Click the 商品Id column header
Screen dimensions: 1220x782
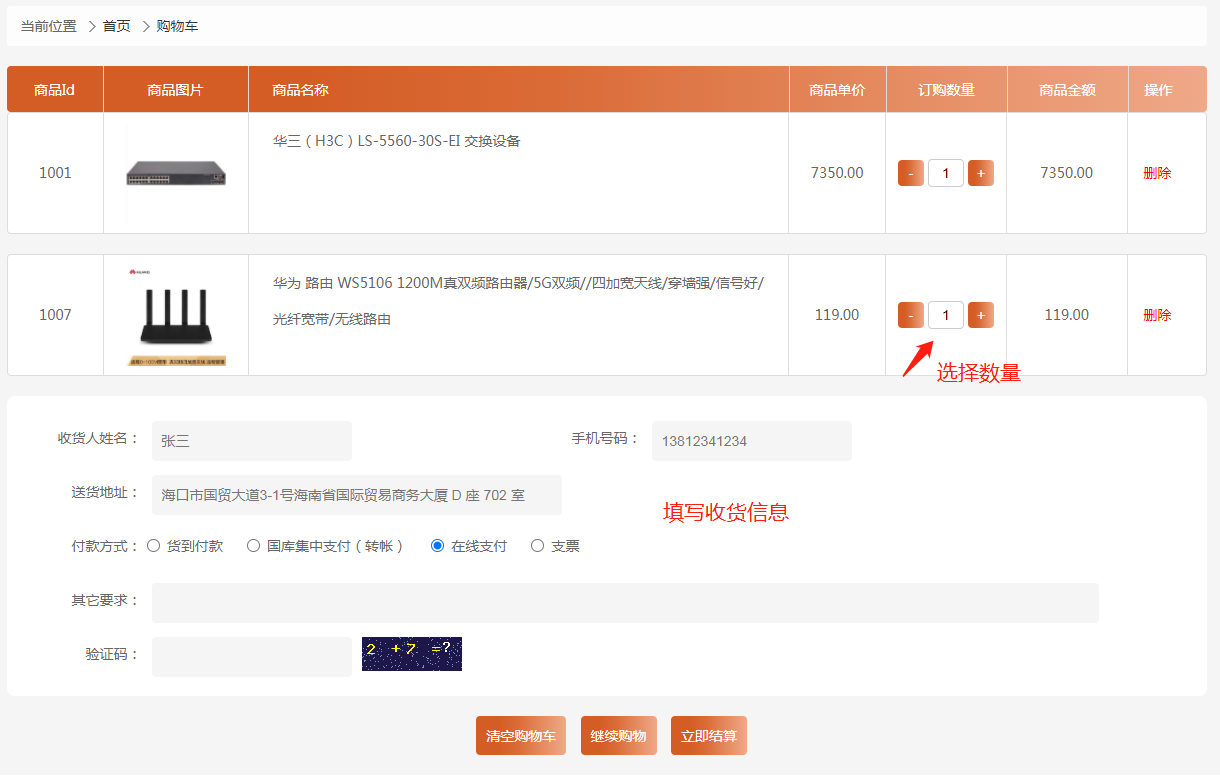click(x=55, y=90)
